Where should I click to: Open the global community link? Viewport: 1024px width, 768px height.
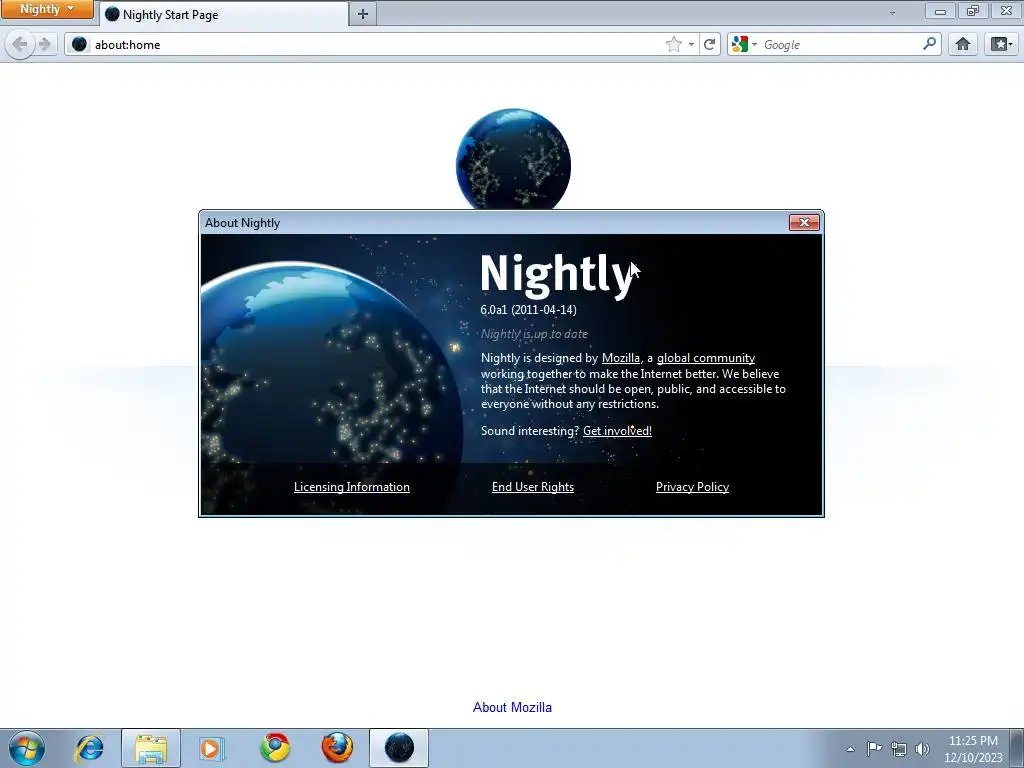pos(705,358)
